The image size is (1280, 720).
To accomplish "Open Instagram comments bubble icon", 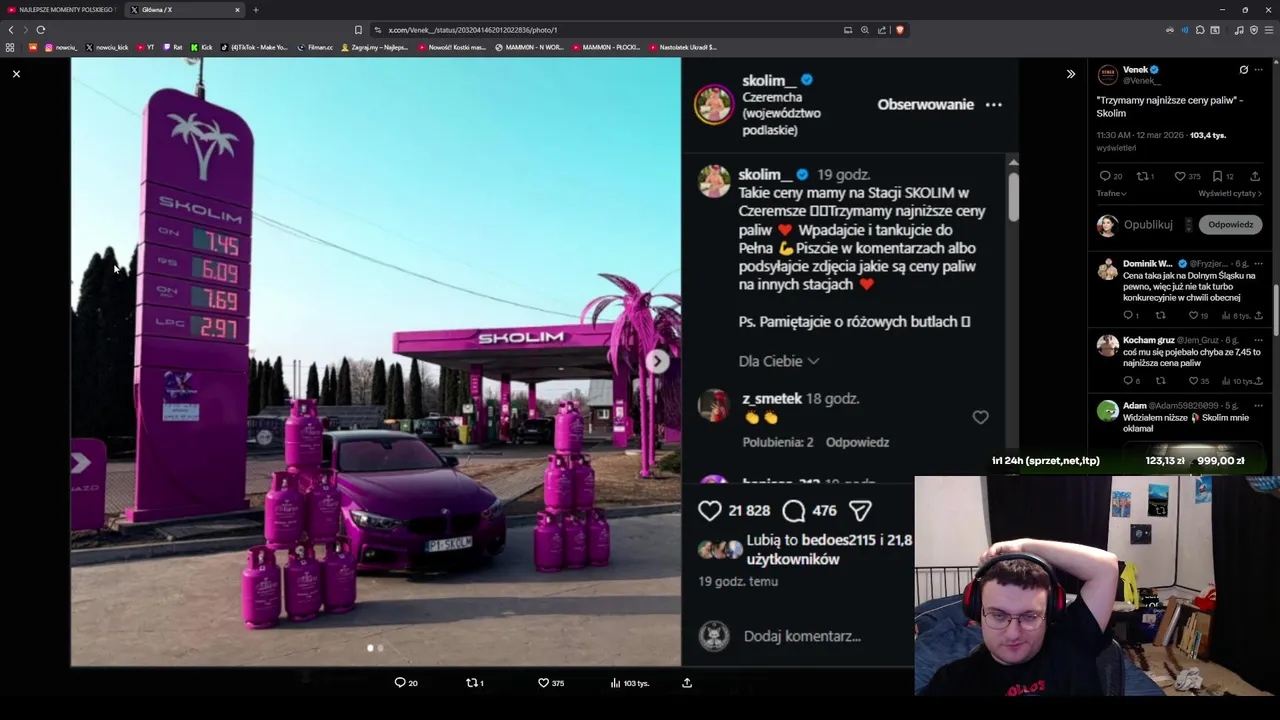I will tap(794, 511).
